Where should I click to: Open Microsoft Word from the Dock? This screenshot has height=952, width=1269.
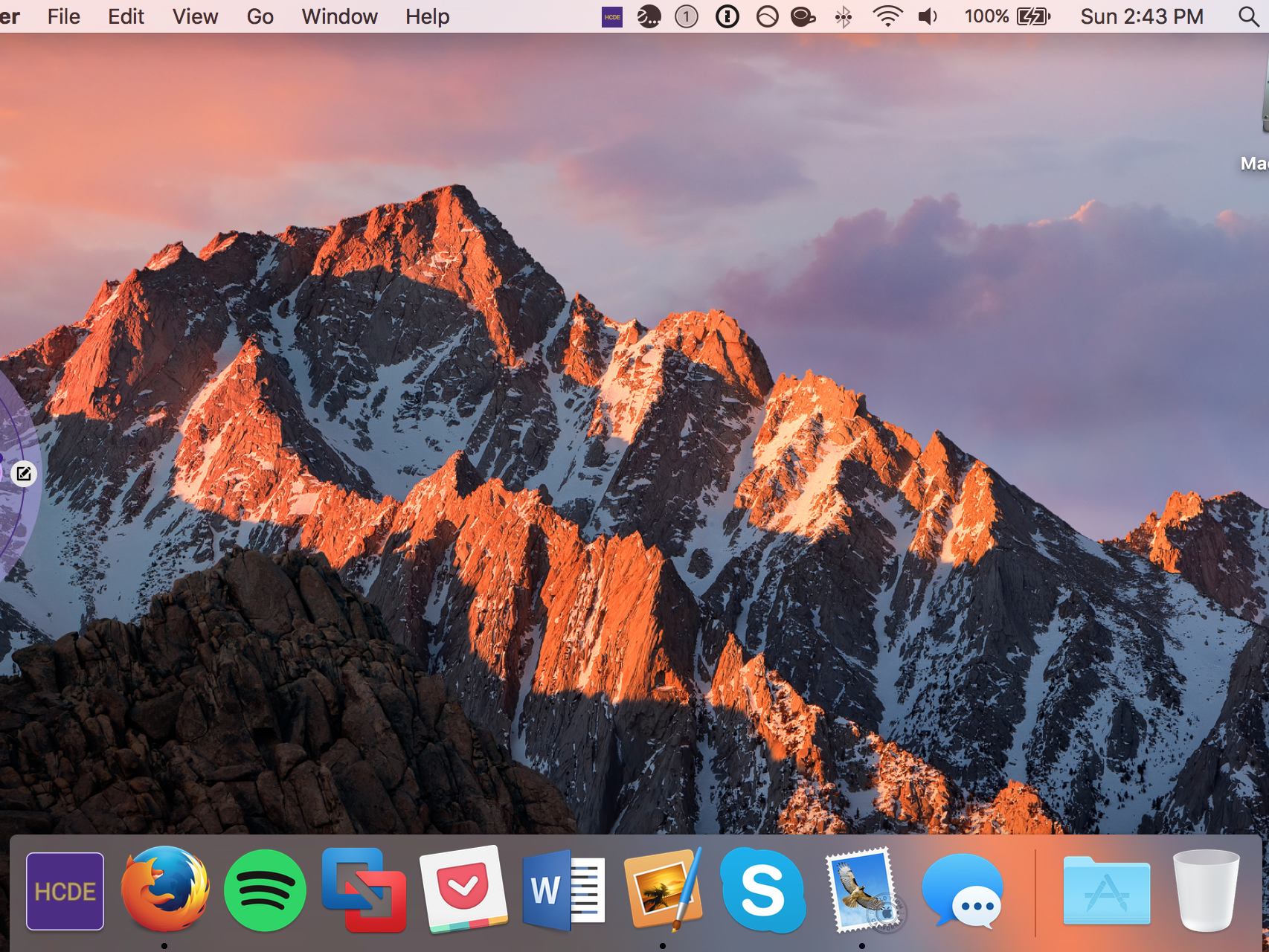coord(563,890)
